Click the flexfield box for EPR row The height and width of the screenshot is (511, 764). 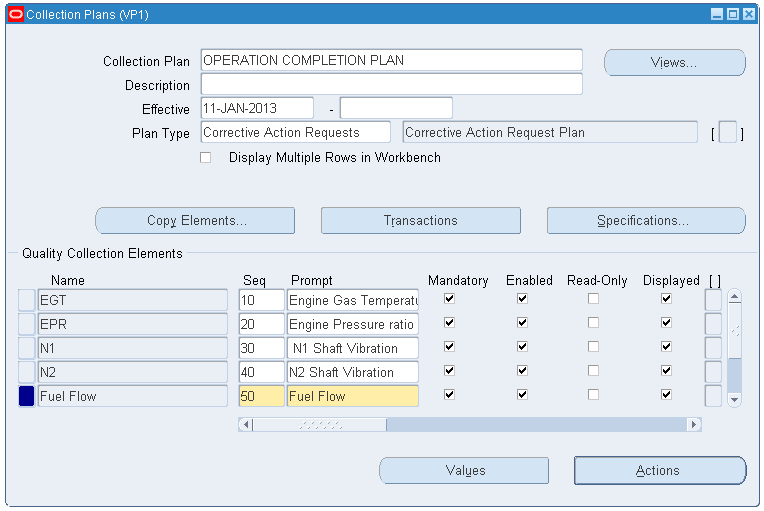pyautogui.click(x=713, y=324)
